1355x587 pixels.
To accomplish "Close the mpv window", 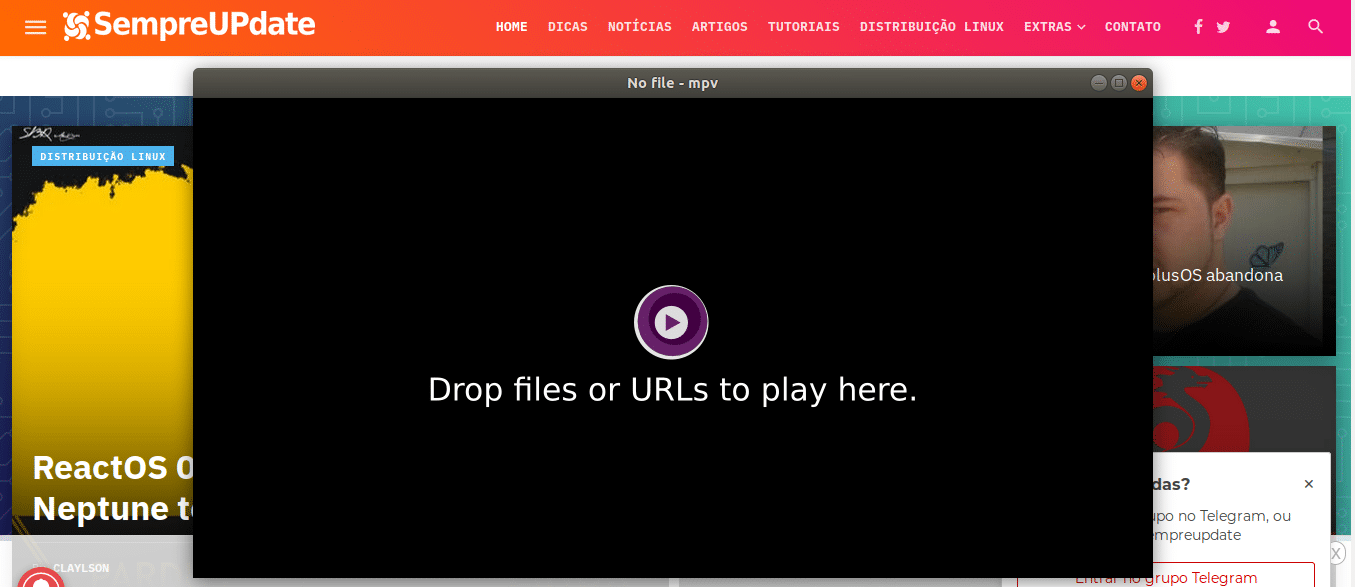I will [1138, 83].
